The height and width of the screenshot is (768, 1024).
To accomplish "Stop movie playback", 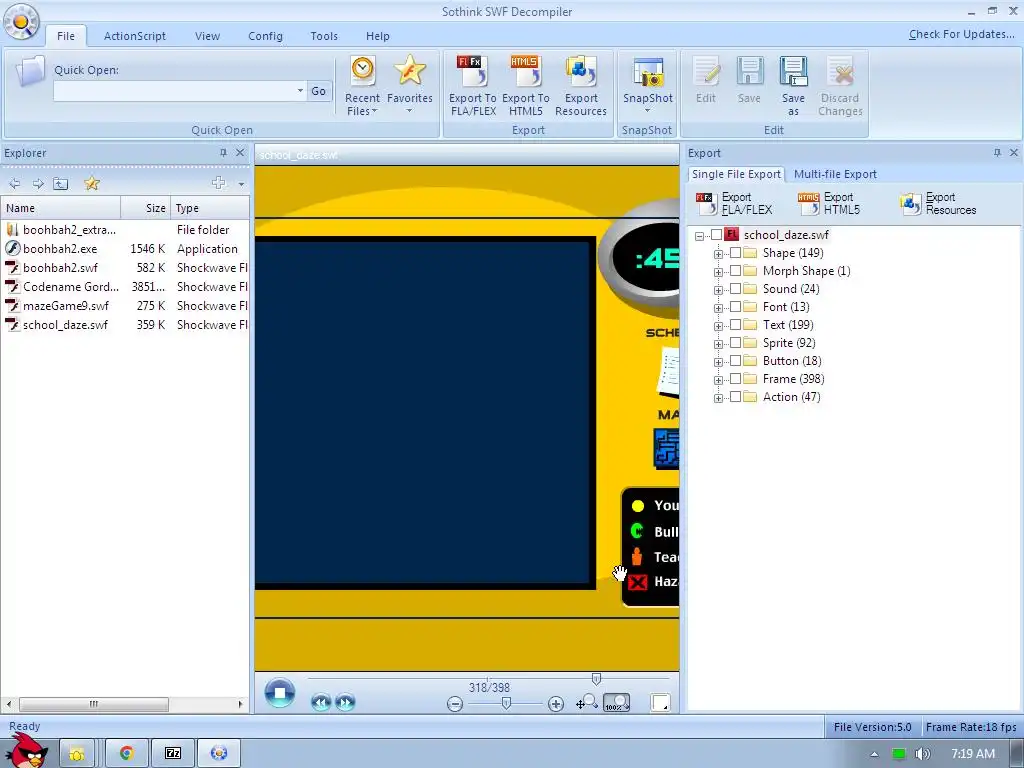I will 280,693.
